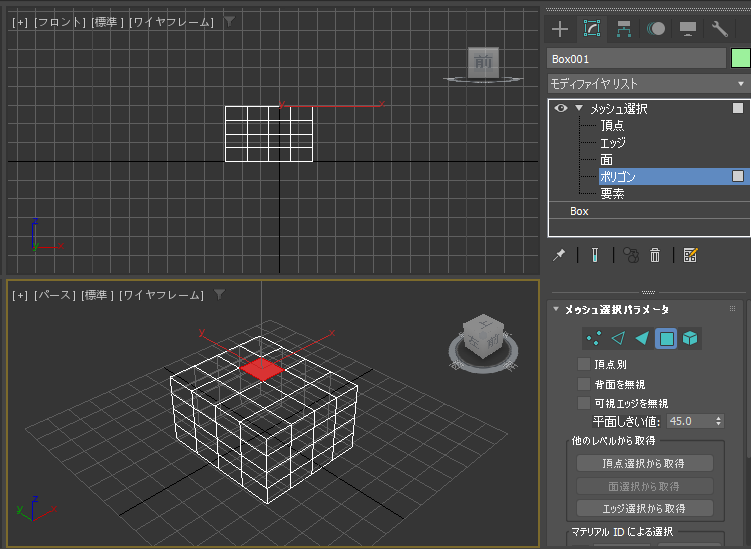Open perspective viewport [標準] menu
This screenshot has height=549, width=751.
coord(97,295)
